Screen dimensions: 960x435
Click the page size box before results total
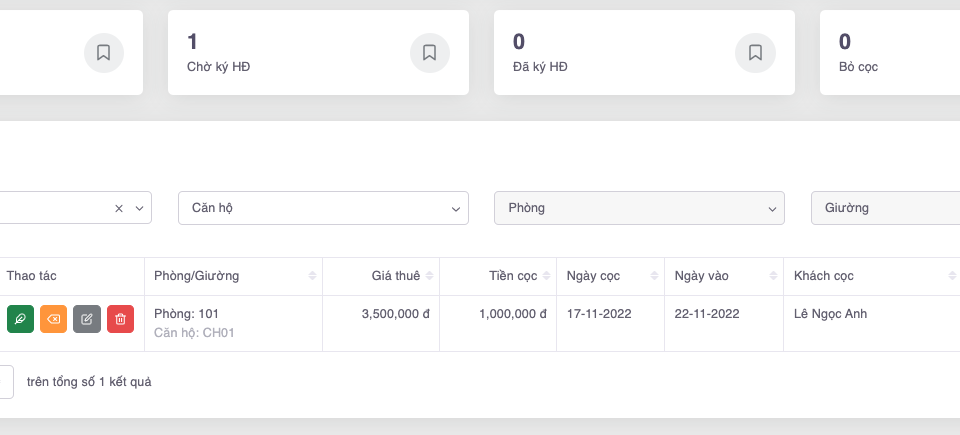click(x=4, y=381)
